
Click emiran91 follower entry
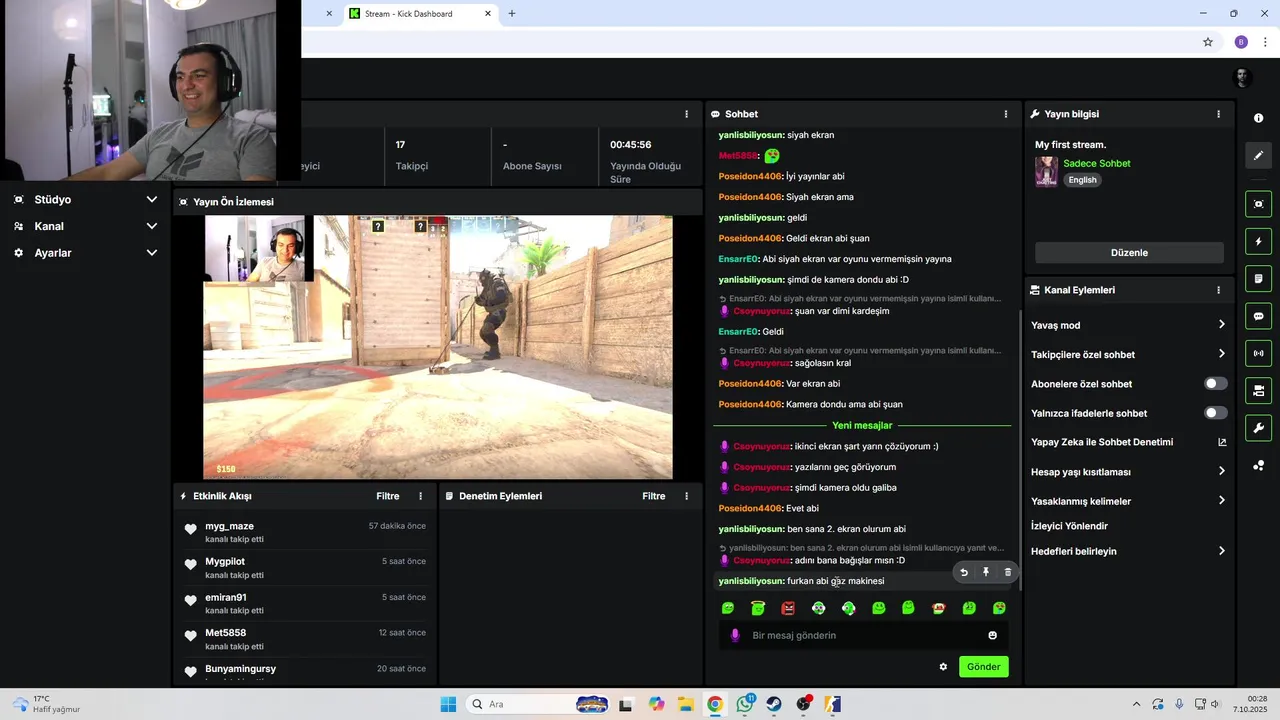pyautogui.click(x=305, y=603)
